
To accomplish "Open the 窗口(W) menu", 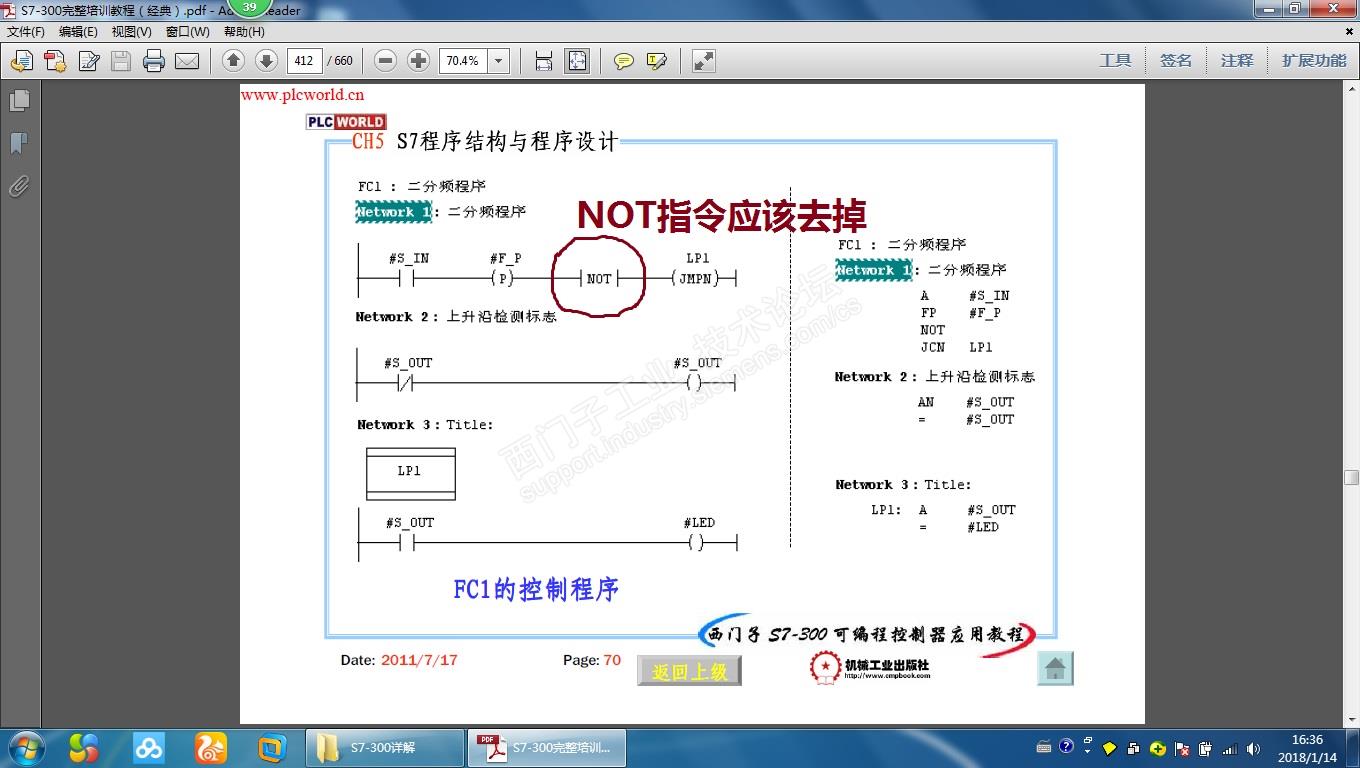I will 188,32.
